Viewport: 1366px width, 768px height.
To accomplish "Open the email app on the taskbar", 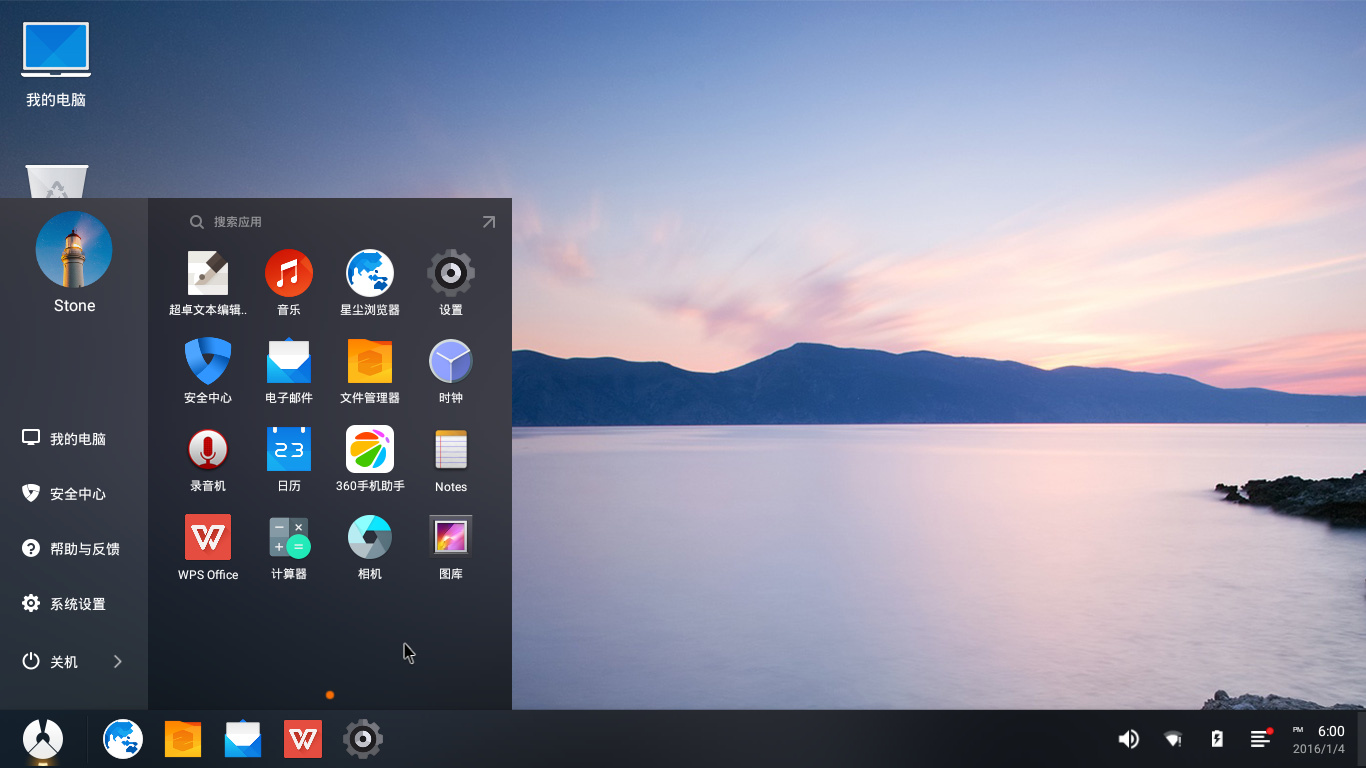I will pyautogui.click(x=243, y=739).
